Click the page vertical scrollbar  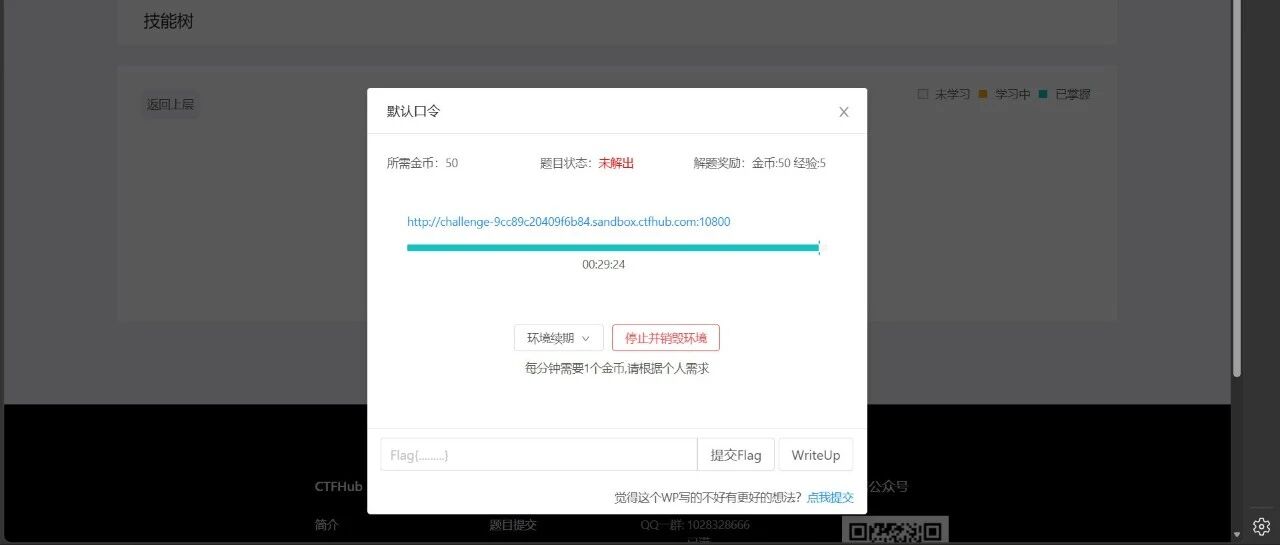pos(1237,190)
